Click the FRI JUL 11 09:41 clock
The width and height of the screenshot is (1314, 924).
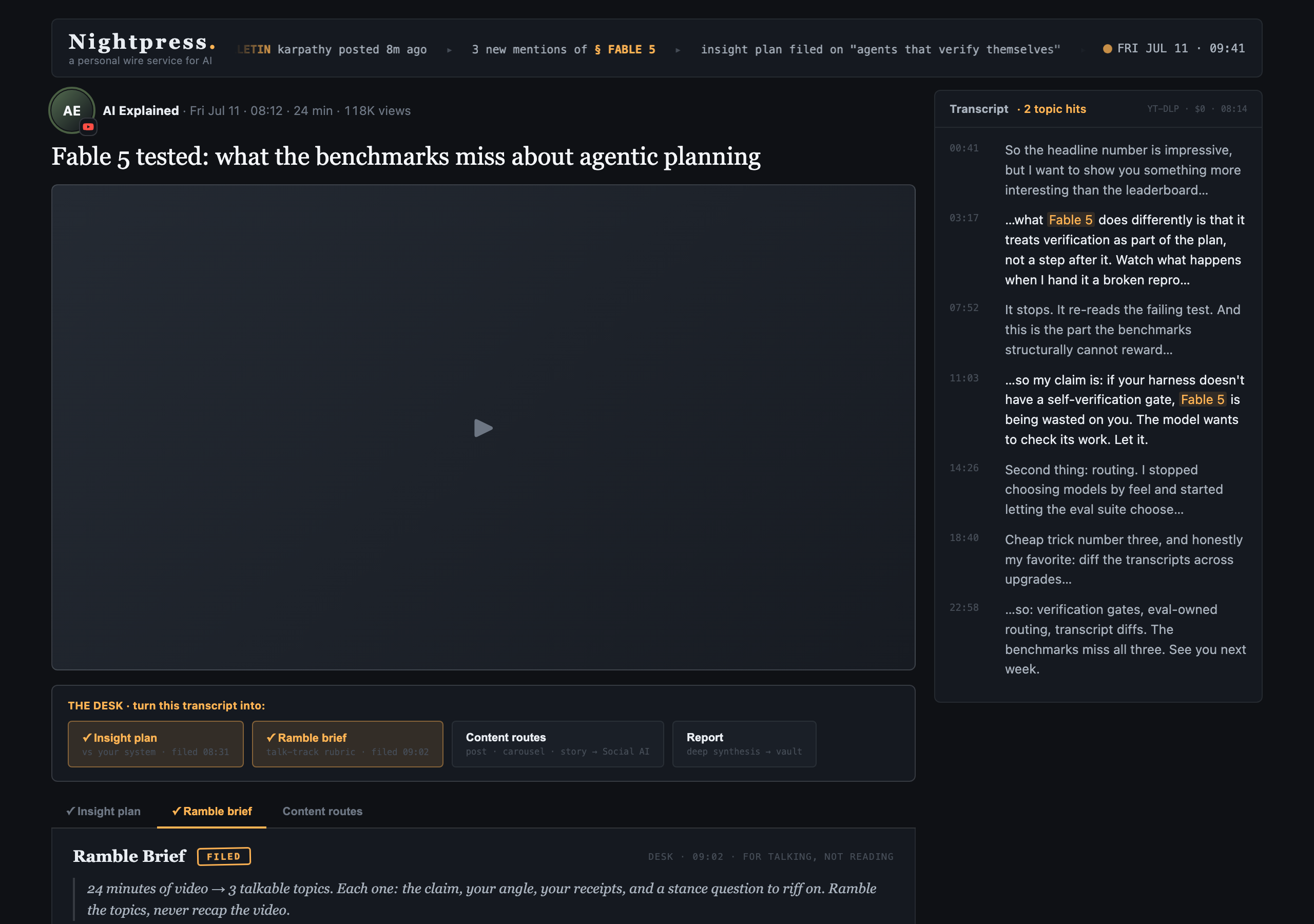[1181, 49]
